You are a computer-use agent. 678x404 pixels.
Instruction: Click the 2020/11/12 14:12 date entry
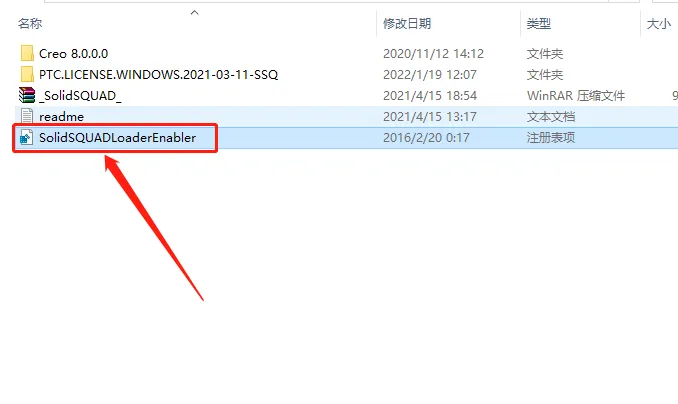tap(433, 54)
